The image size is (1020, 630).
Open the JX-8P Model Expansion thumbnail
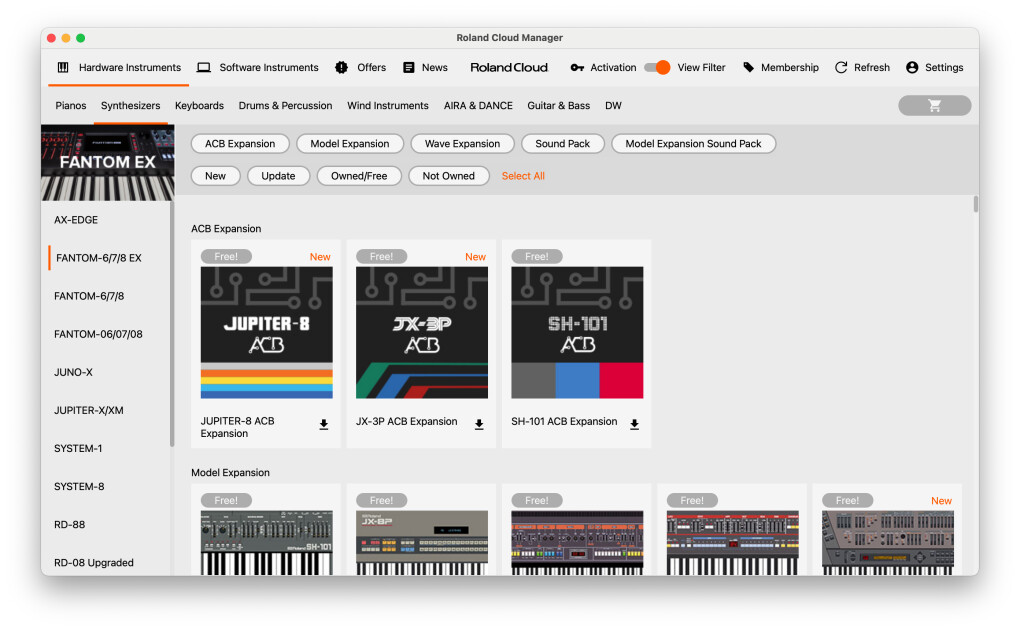point(422,542)
